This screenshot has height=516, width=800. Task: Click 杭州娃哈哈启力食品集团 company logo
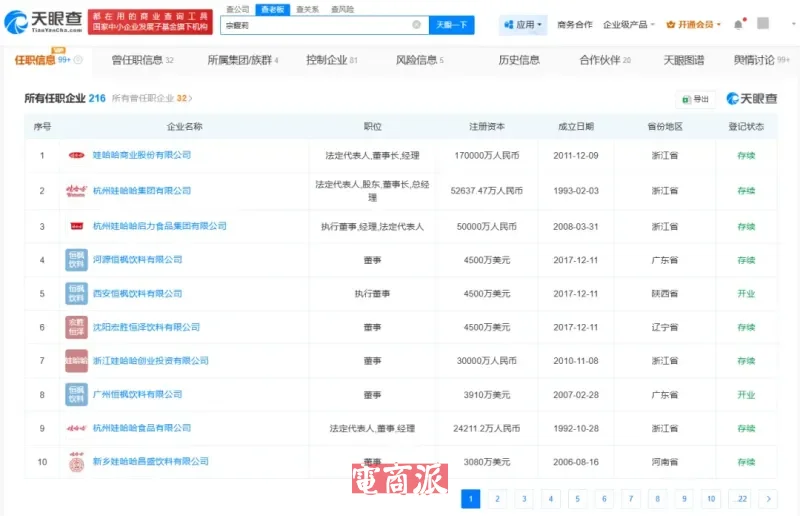click(77, 226)
